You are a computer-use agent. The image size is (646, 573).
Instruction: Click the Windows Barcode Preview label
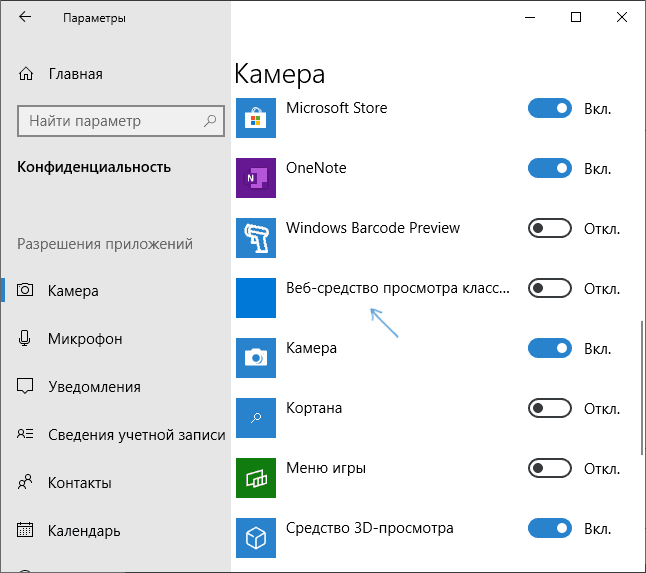(x=373, y=228)
